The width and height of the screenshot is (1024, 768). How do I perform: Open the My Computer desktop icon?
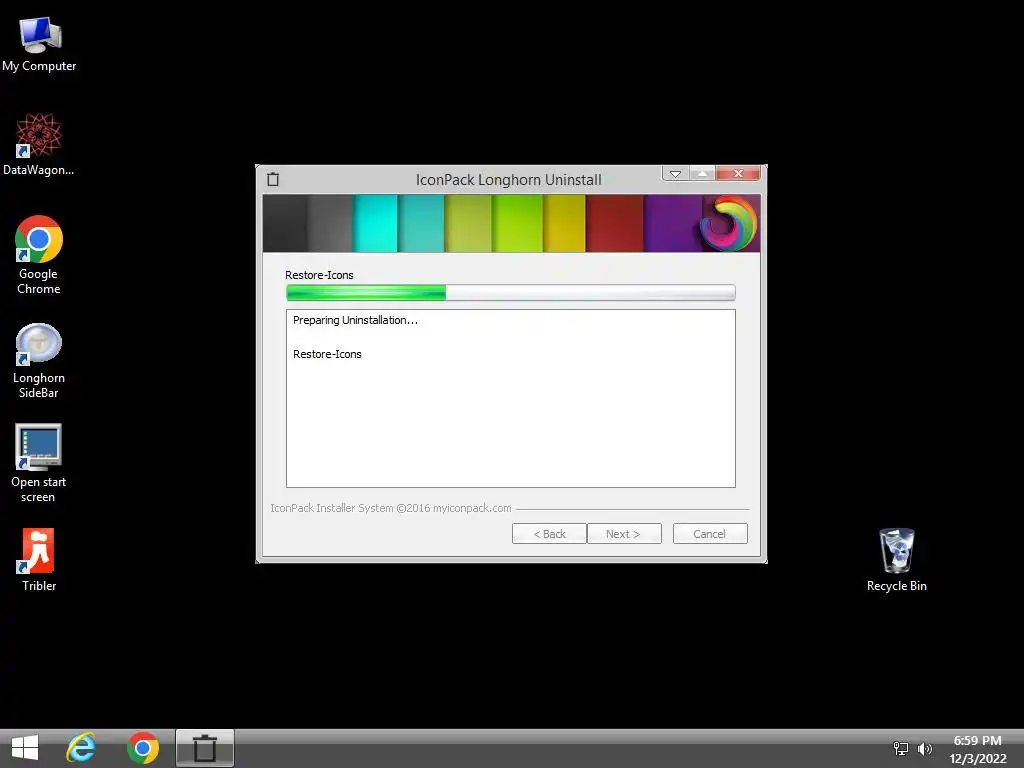tap(39, 44)
